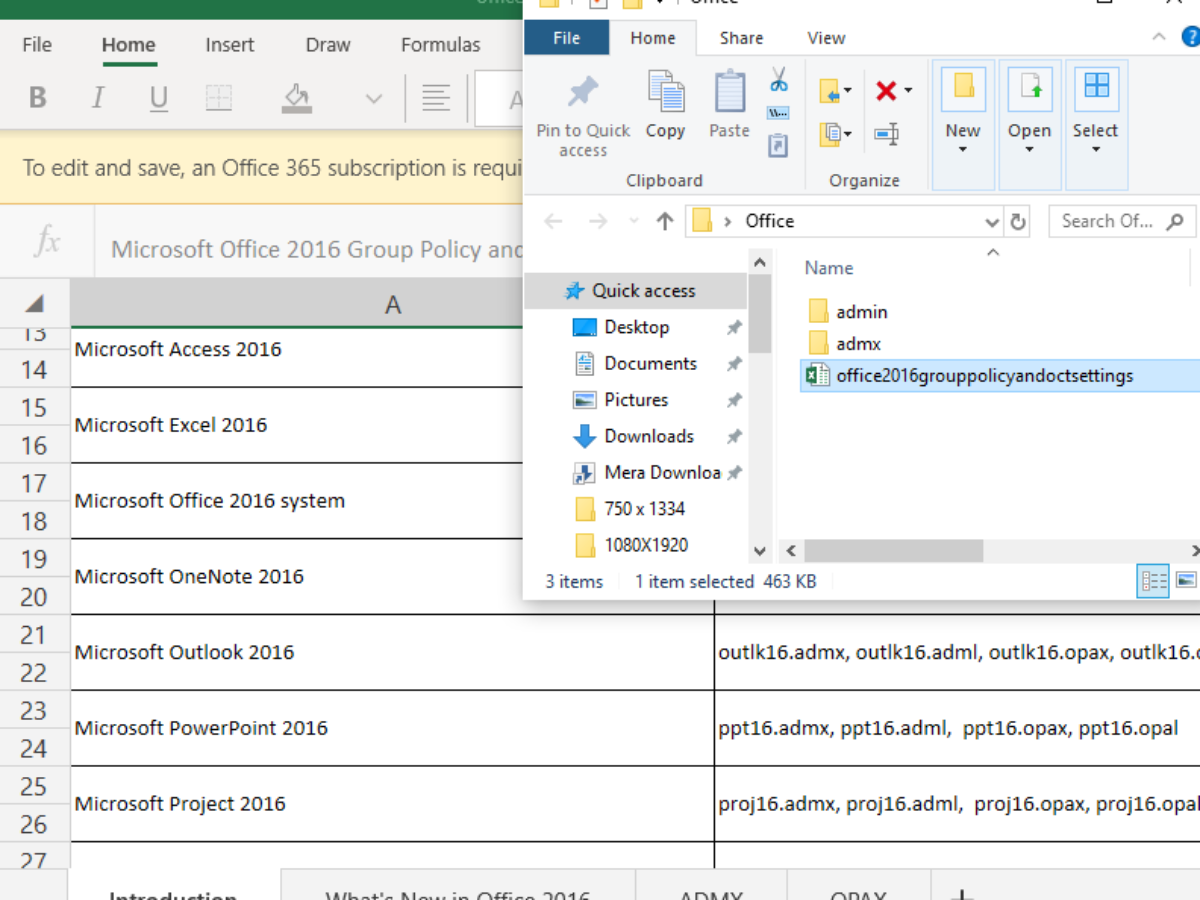Image resolution: width=1200 pixels, height=900 pixels.
Task: Collapse the File Explorer ribbon with the chevron
Action: click(x=1159, y=38)
